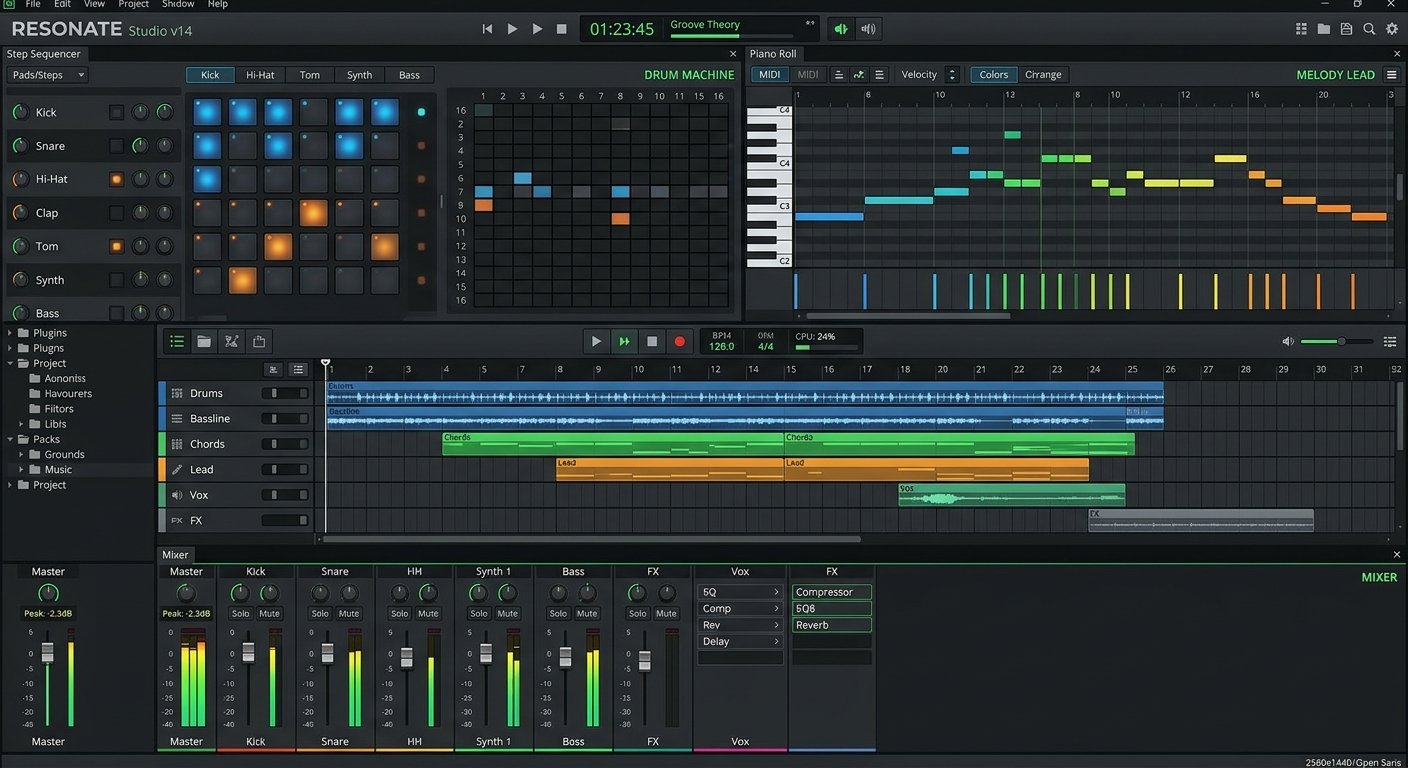Switch to the Hi-Hat drum tab
The height and width of the screenshot is (768, 1408).
pyautogui.click(x=260, y=75)
